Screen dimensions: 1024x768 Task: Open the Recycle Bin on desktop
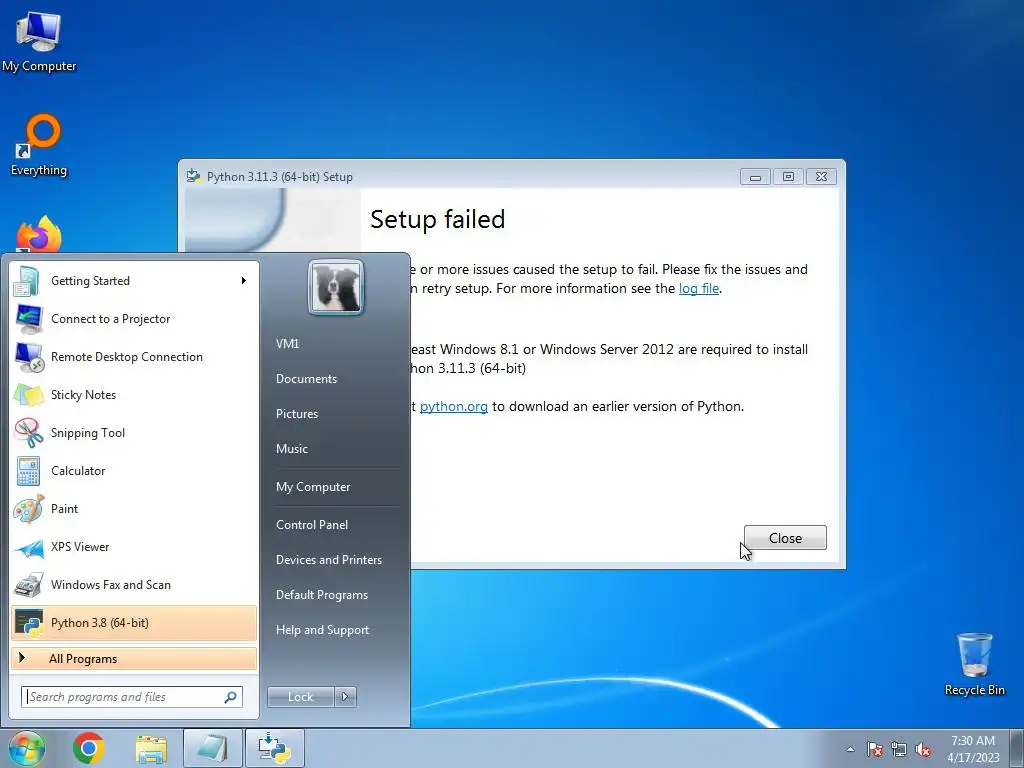[x=974, y=664]
